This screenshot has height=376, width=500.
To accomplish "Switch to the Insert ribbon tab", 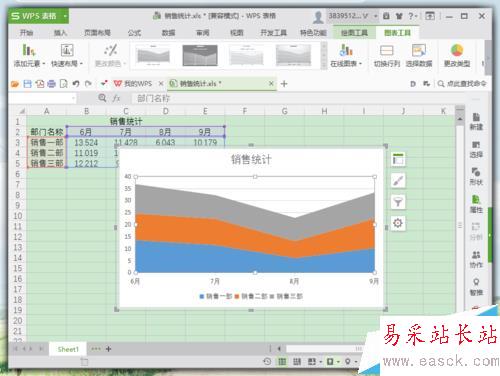I will pos(60,33).
